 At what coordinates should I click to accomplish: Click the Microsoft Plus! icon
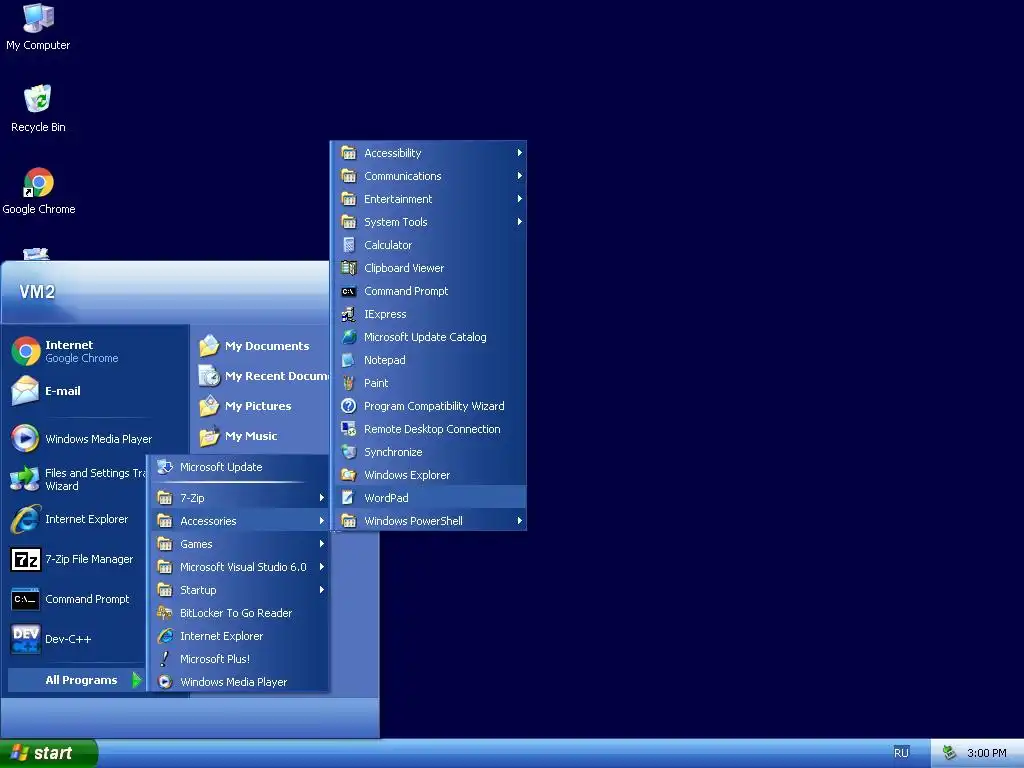click(165, 659)
